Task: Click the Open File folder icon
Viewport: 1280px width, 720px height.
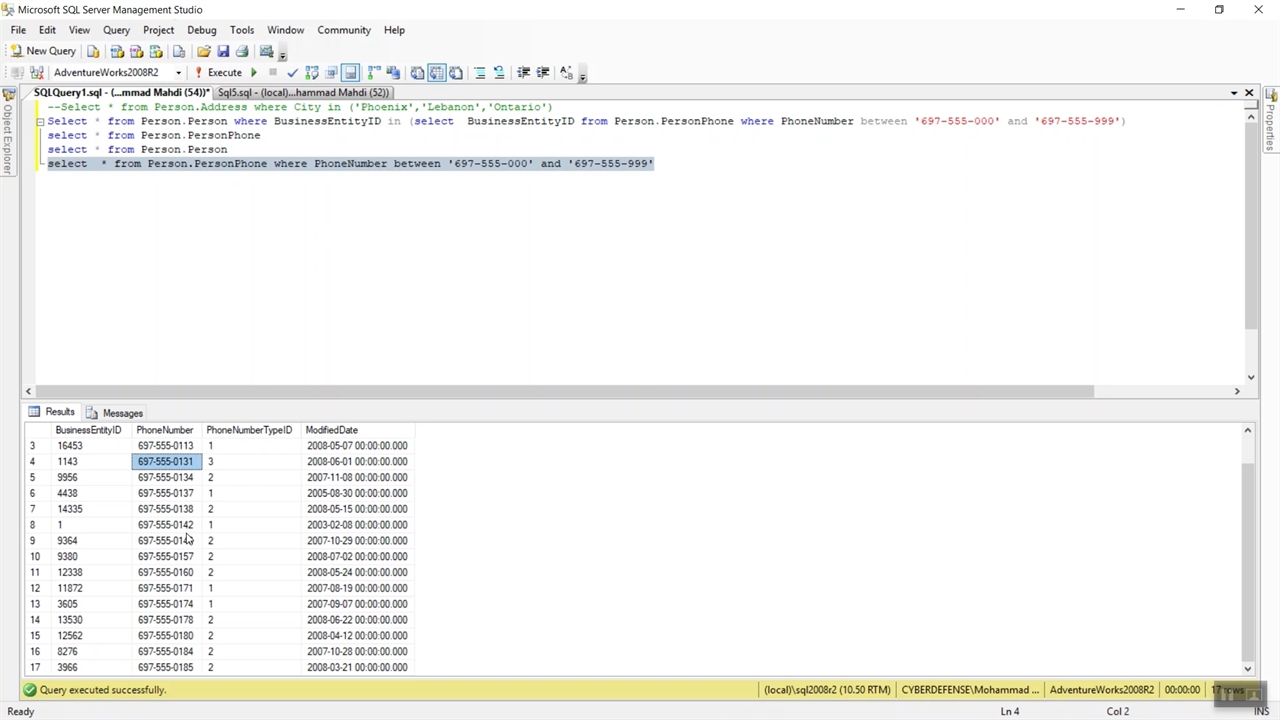Action: [204, 51]
